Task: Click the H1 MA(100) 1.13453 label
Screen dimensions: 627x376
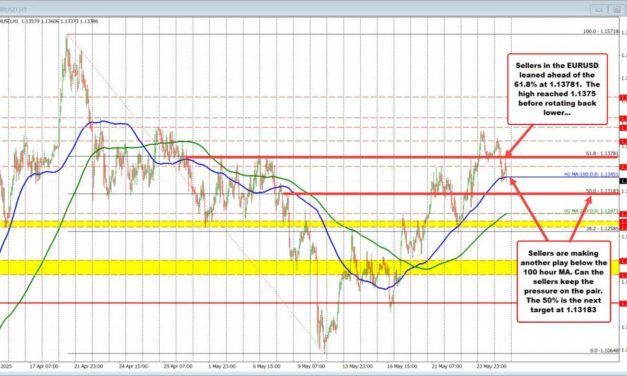Action: pyautogui.click(x=591, y=174)
